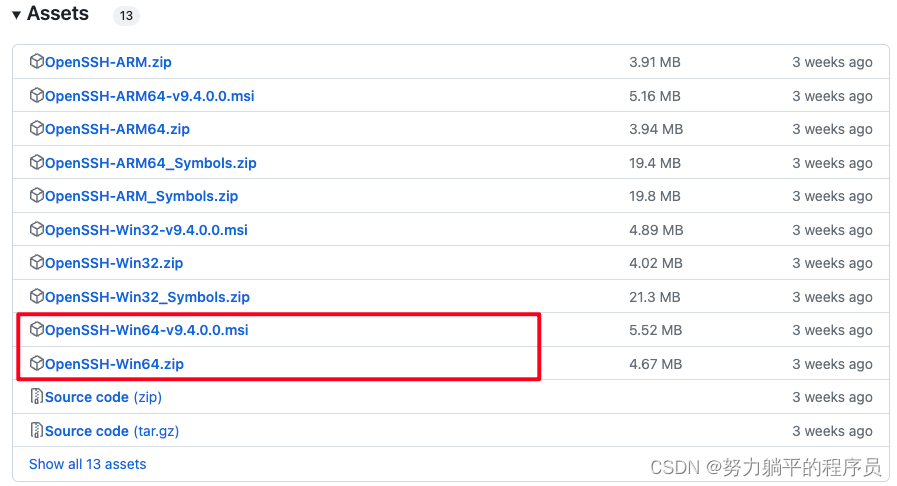Click the archive icon beside Source code (tar.gz)
The width and height of the screenshot is (897, 486).
point(37,430)
